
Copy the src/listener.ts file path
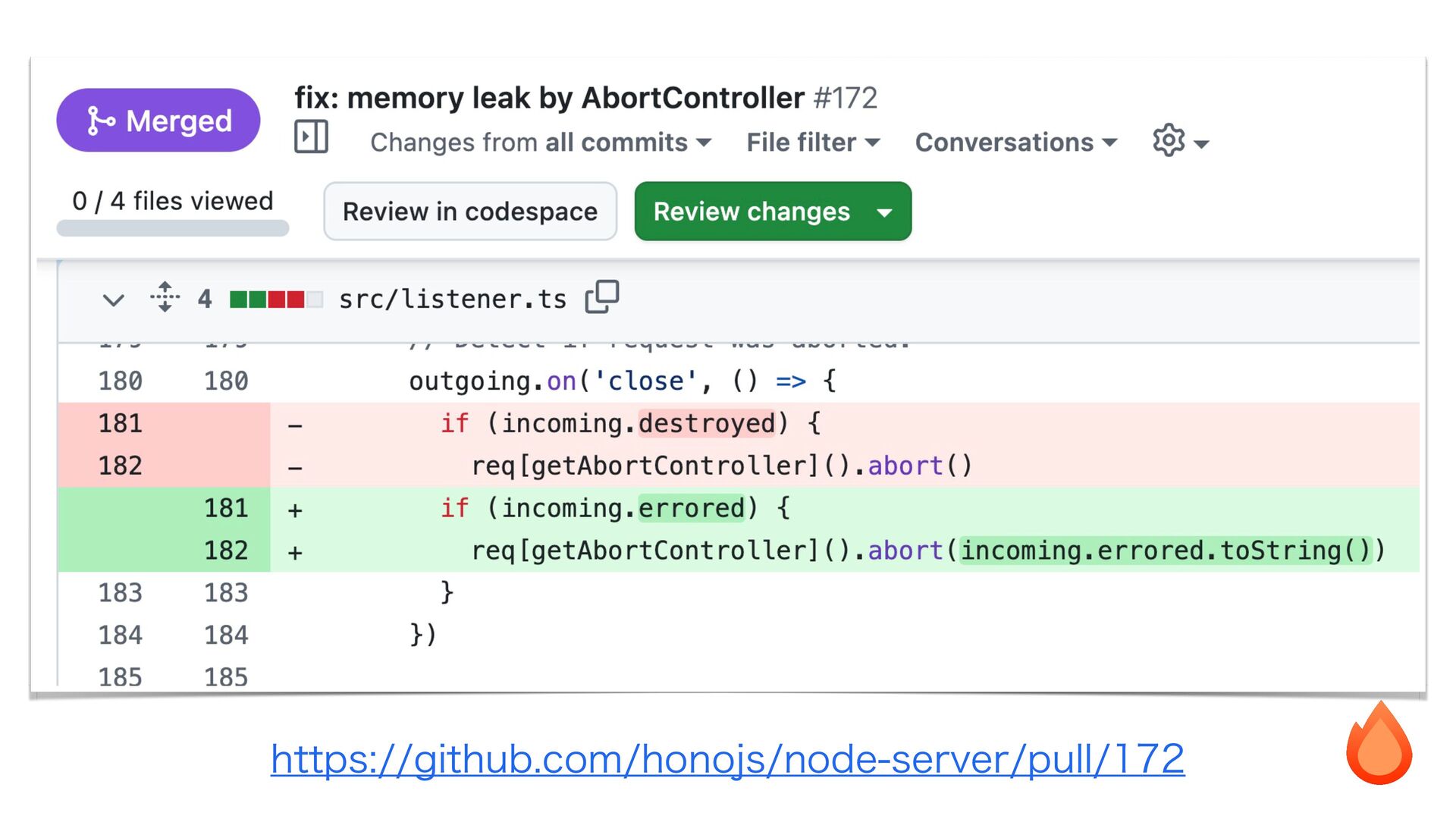[601, 297]
